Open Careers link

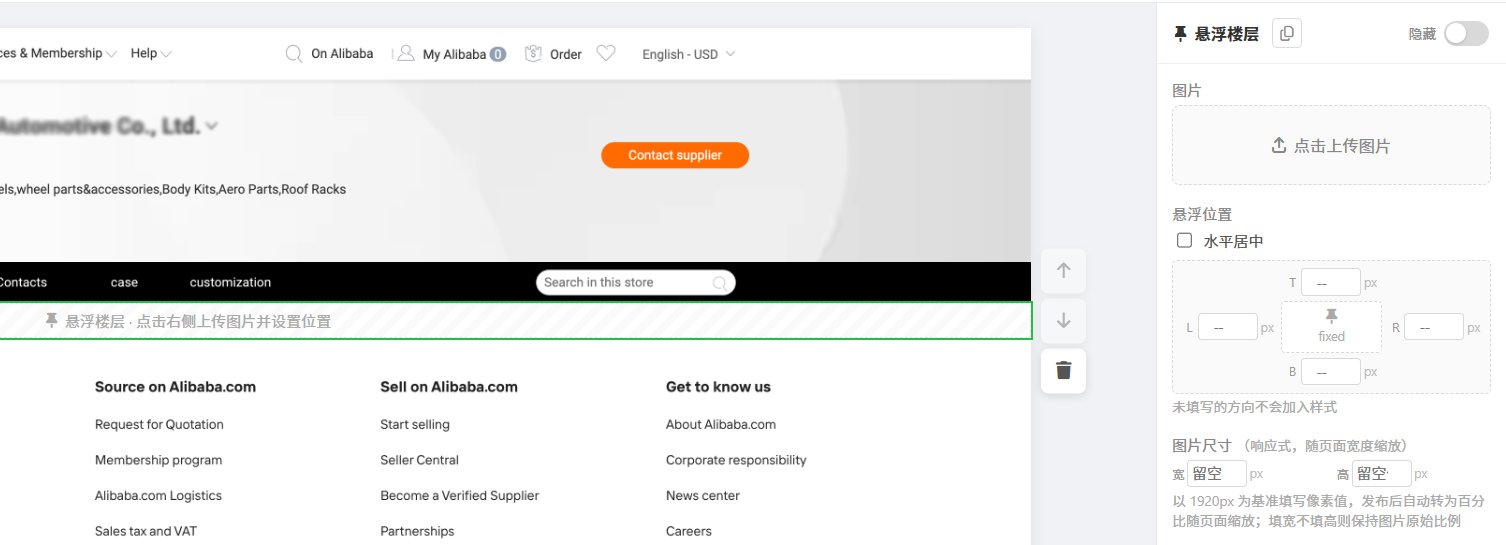689,531
